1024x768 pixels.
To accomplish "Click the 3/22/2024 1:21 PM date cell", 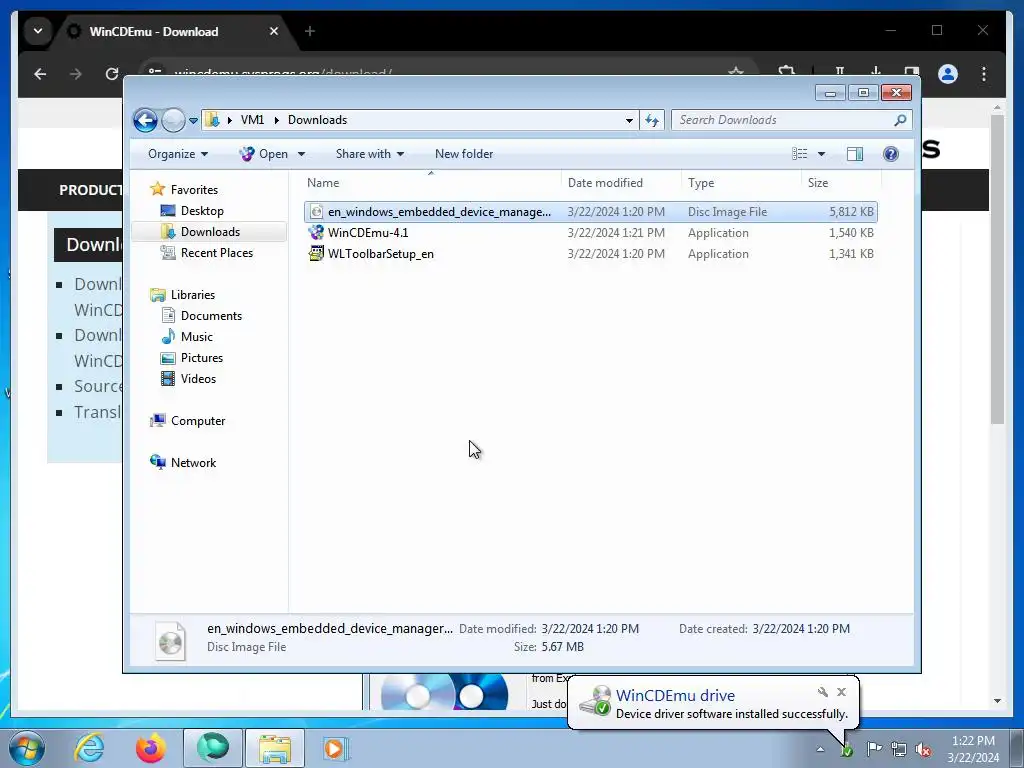I will point(616,232).
